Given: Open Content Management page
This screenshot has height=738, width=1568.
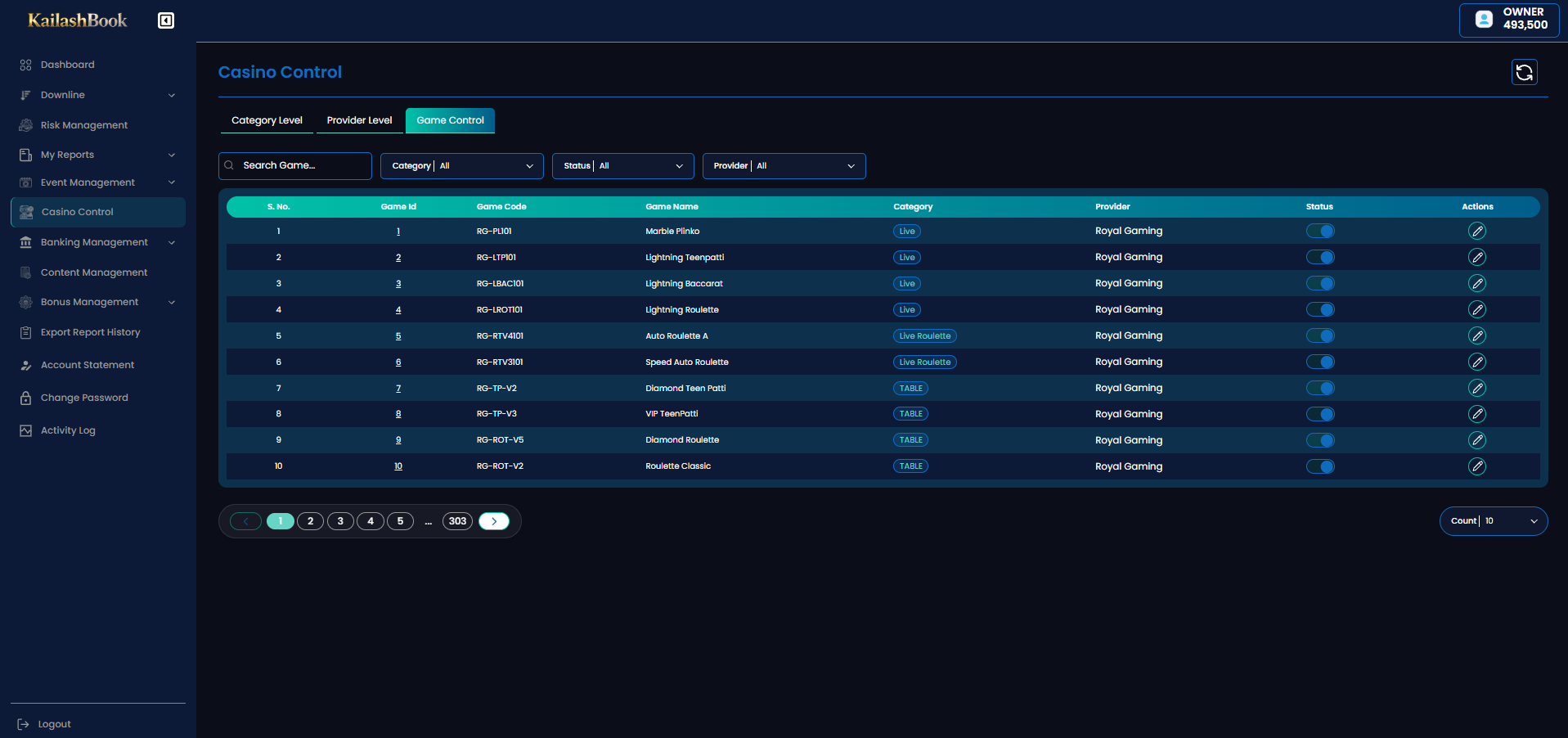Looking at the screenshot, I should [94, 272].
